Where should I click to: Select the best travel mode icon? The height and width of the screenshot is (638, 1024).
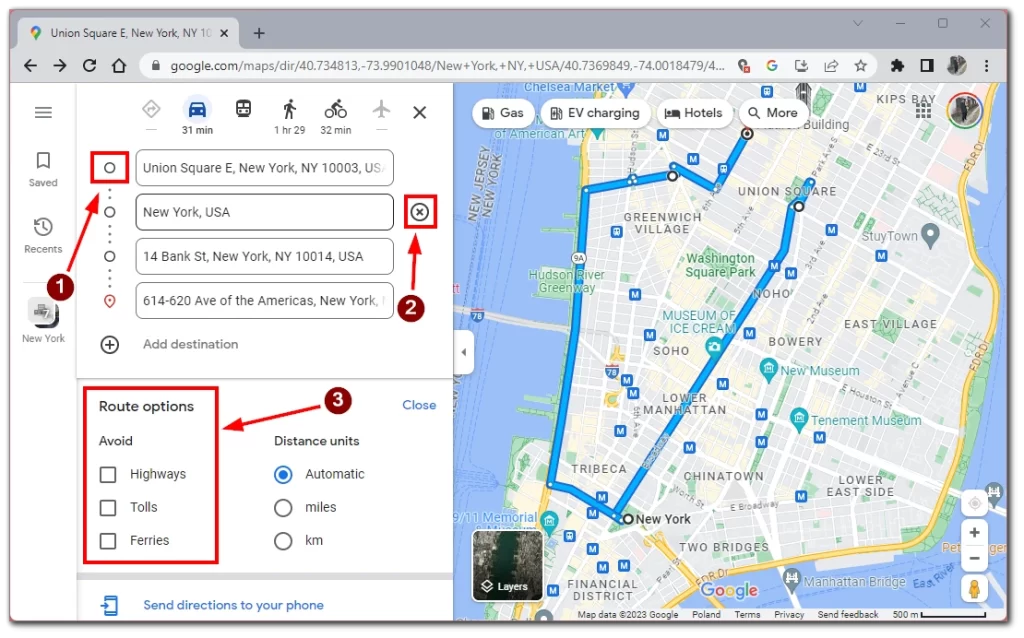coord(151,109)
